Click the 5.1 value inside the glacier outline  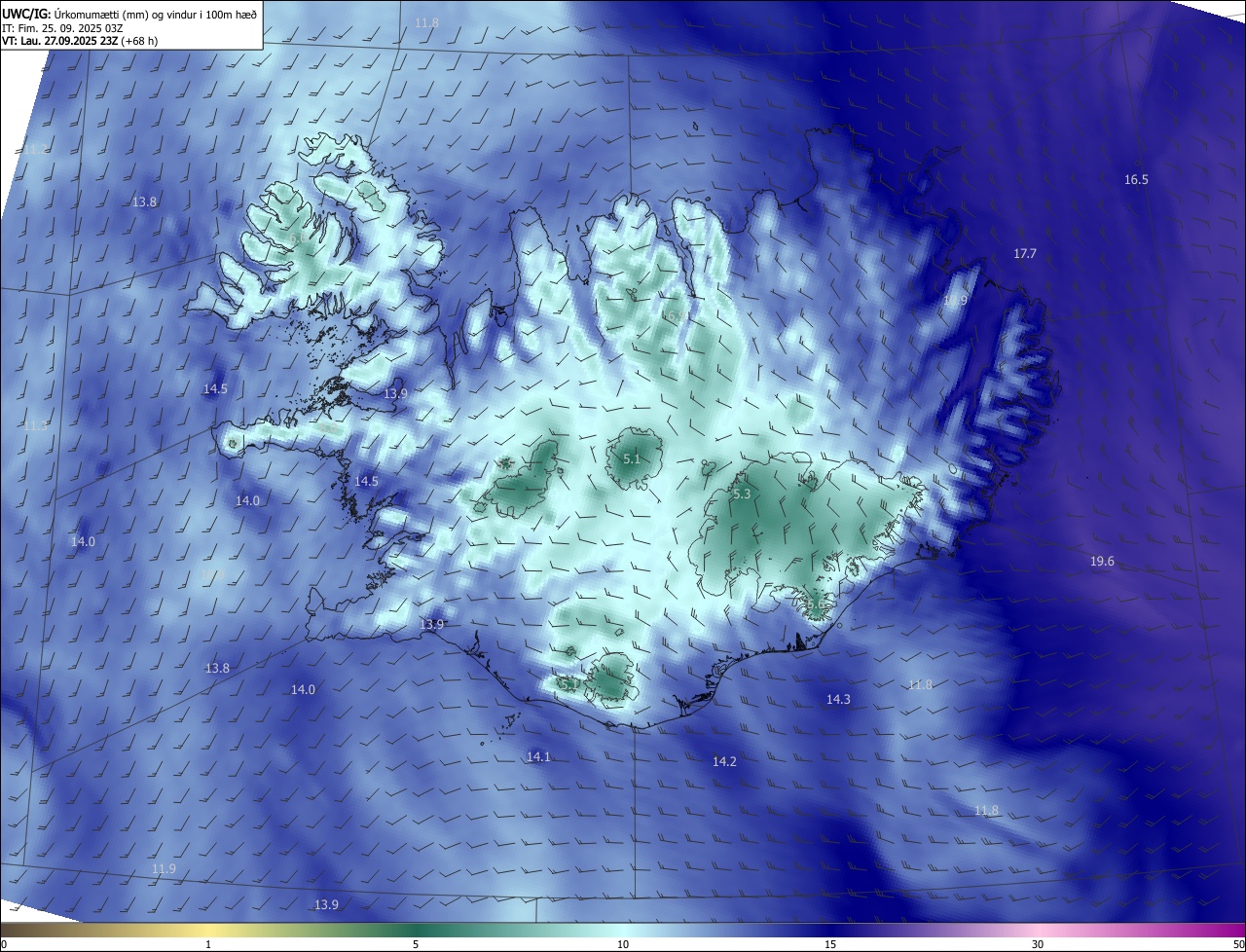632,458
